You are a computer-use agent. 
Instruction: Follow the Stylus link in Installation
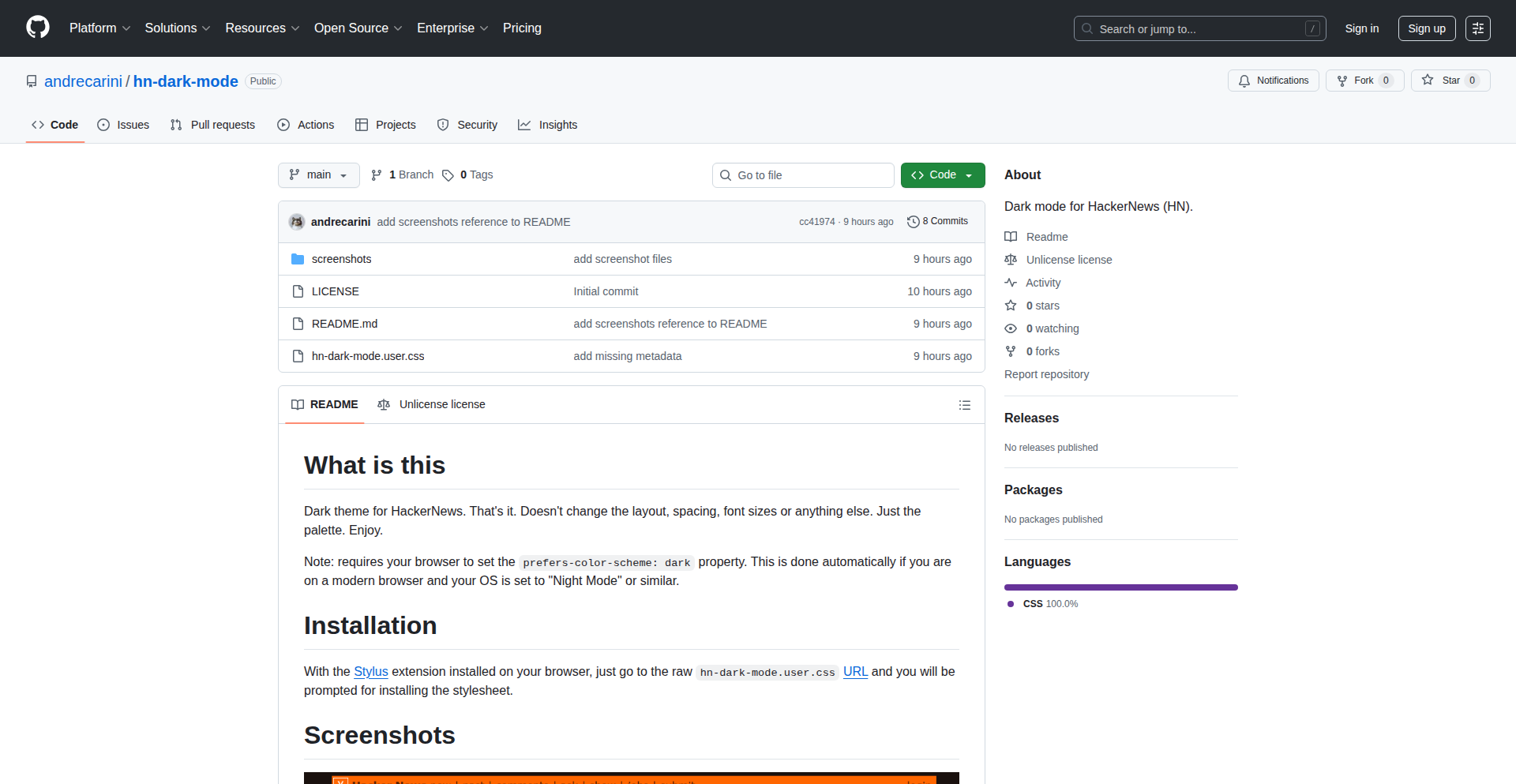coord(370,671)
